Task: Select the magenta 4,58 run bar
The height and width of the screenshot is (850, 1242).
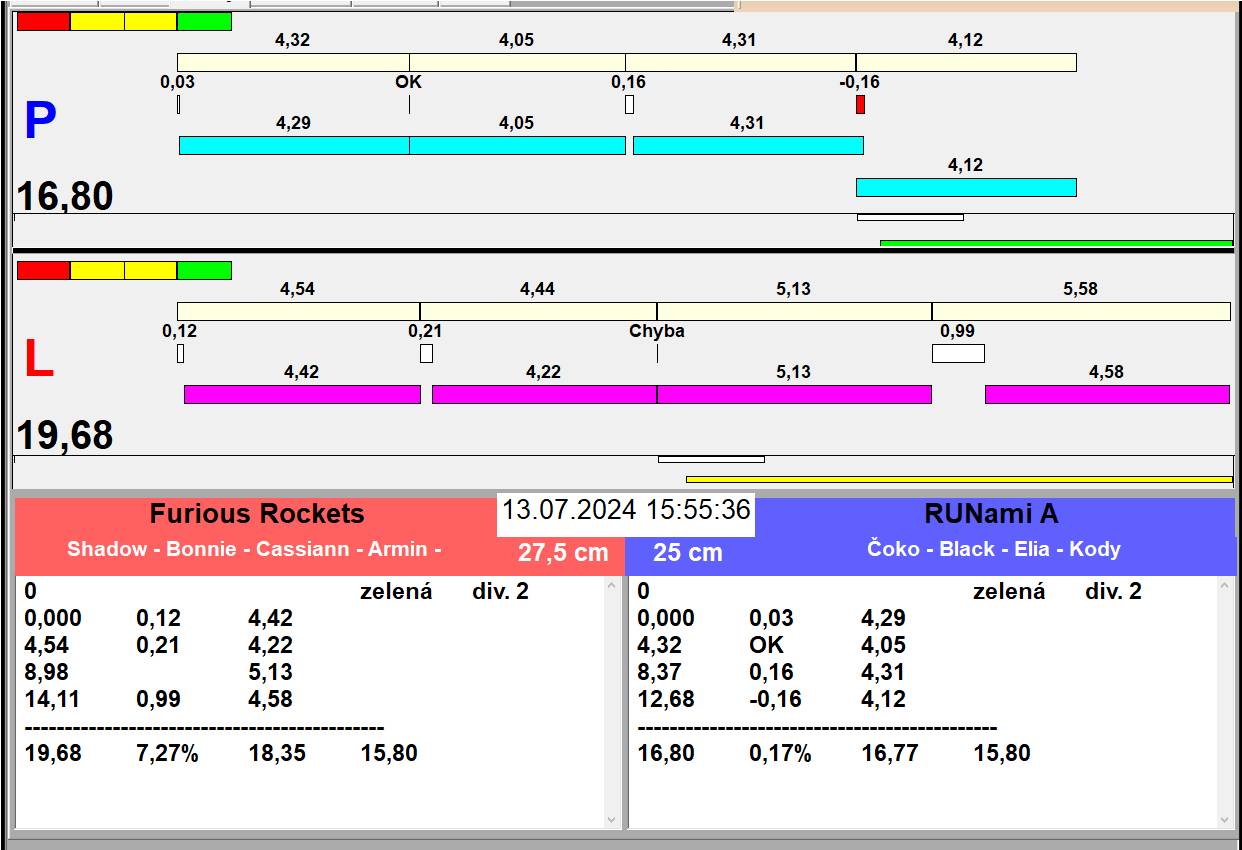Action: pyautogui.click(x=1107, y=394)
